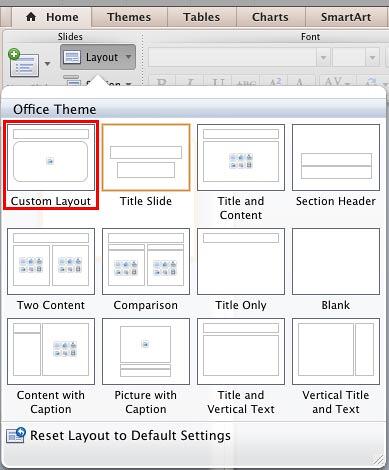This screenshot has height=470, width=389.
Task: Apply the Two Content layout
Action: click(x=51, y=261)
